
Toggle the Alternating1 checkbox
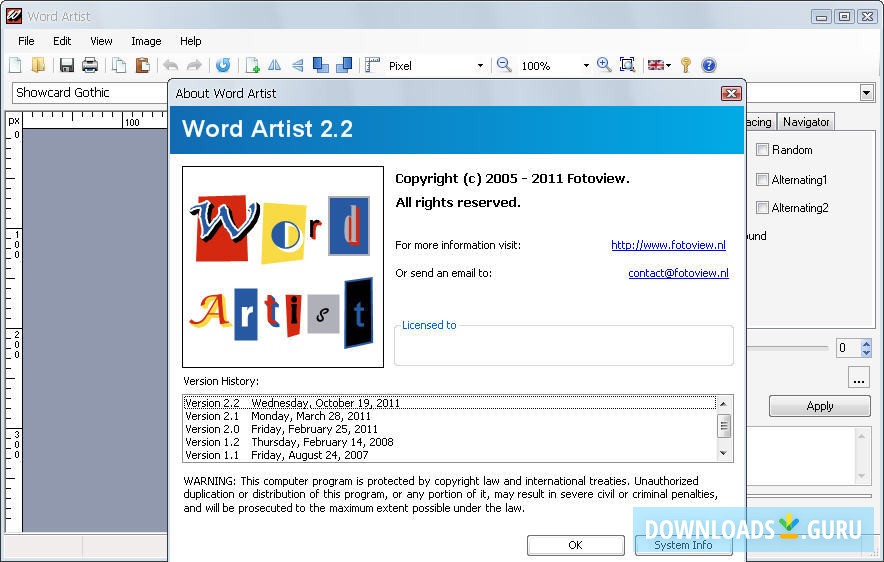pos(762,180)
